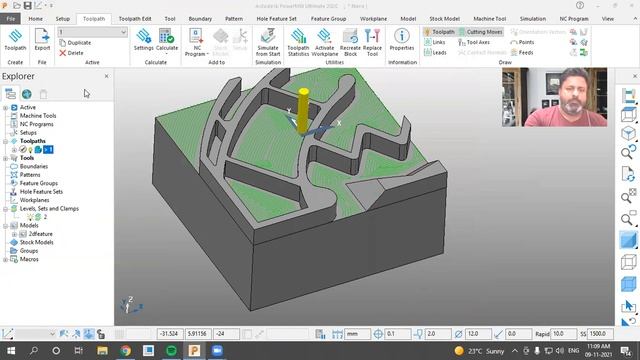Click the save disk icon in title bar
This screenshot has width=640, height=360.
pyautogui.click(x=27, y=6)
